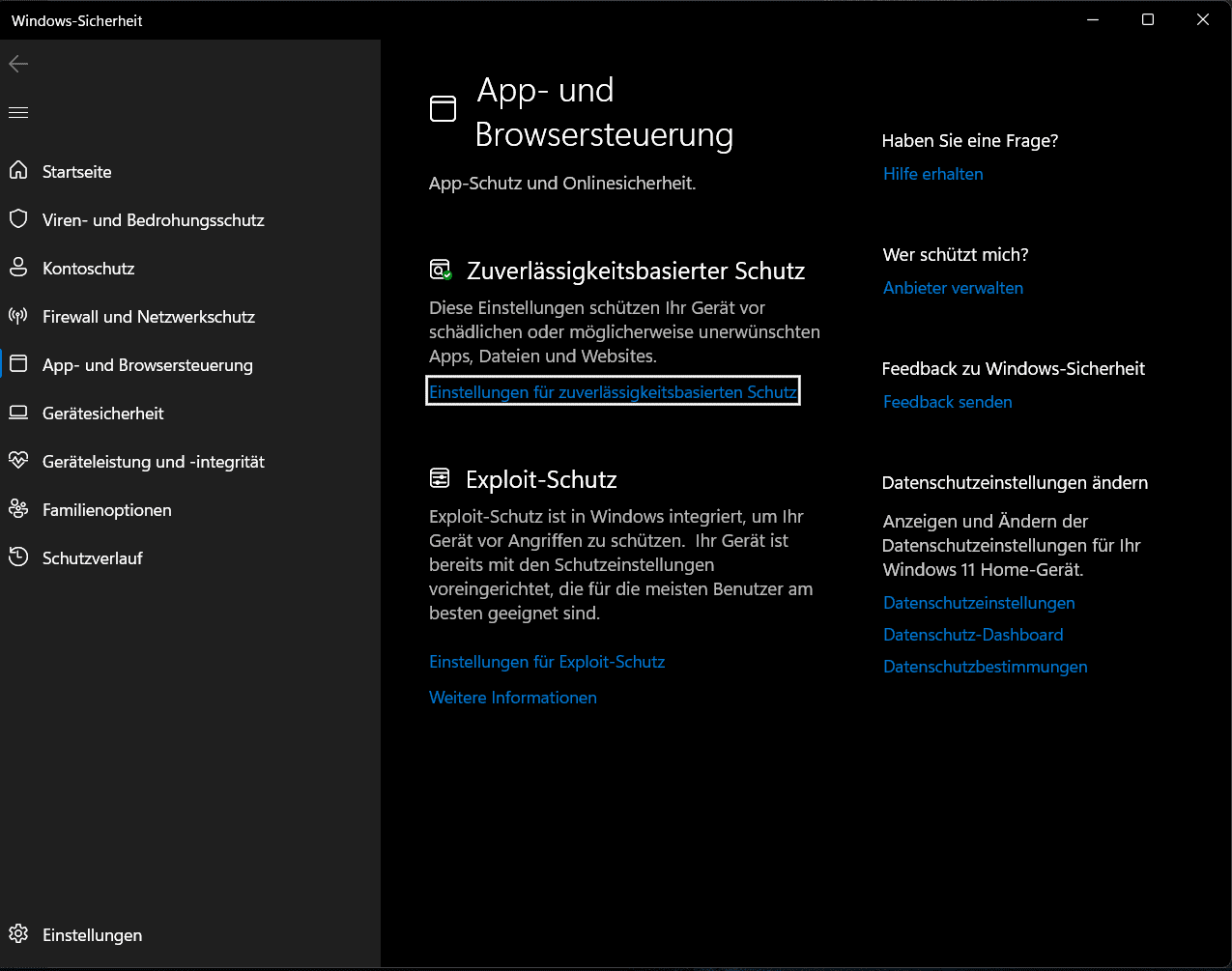Viewport: 1232px width, 971px height.
Task: Click Anbieter verwalten link
Action: [953, 288]
